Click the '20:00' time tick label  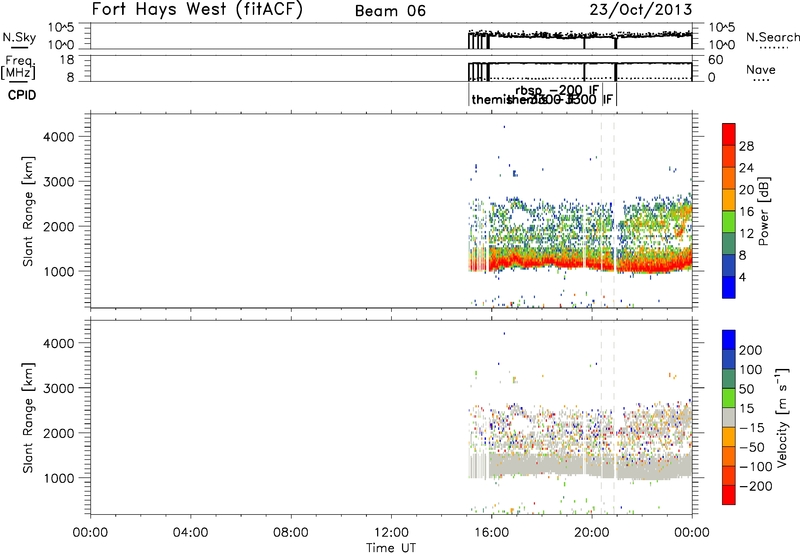[x=592, y=533]
